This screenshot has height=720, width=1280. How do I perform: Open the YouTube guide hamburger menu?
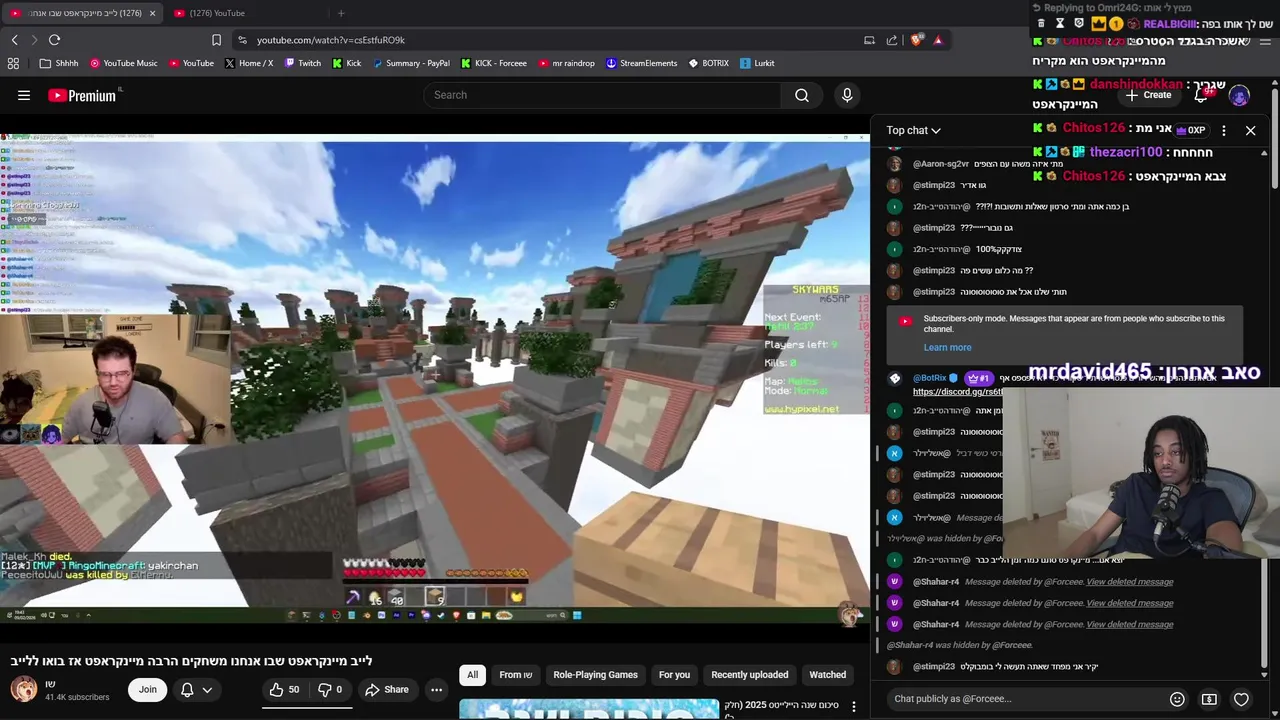click(x=24, y=95)
